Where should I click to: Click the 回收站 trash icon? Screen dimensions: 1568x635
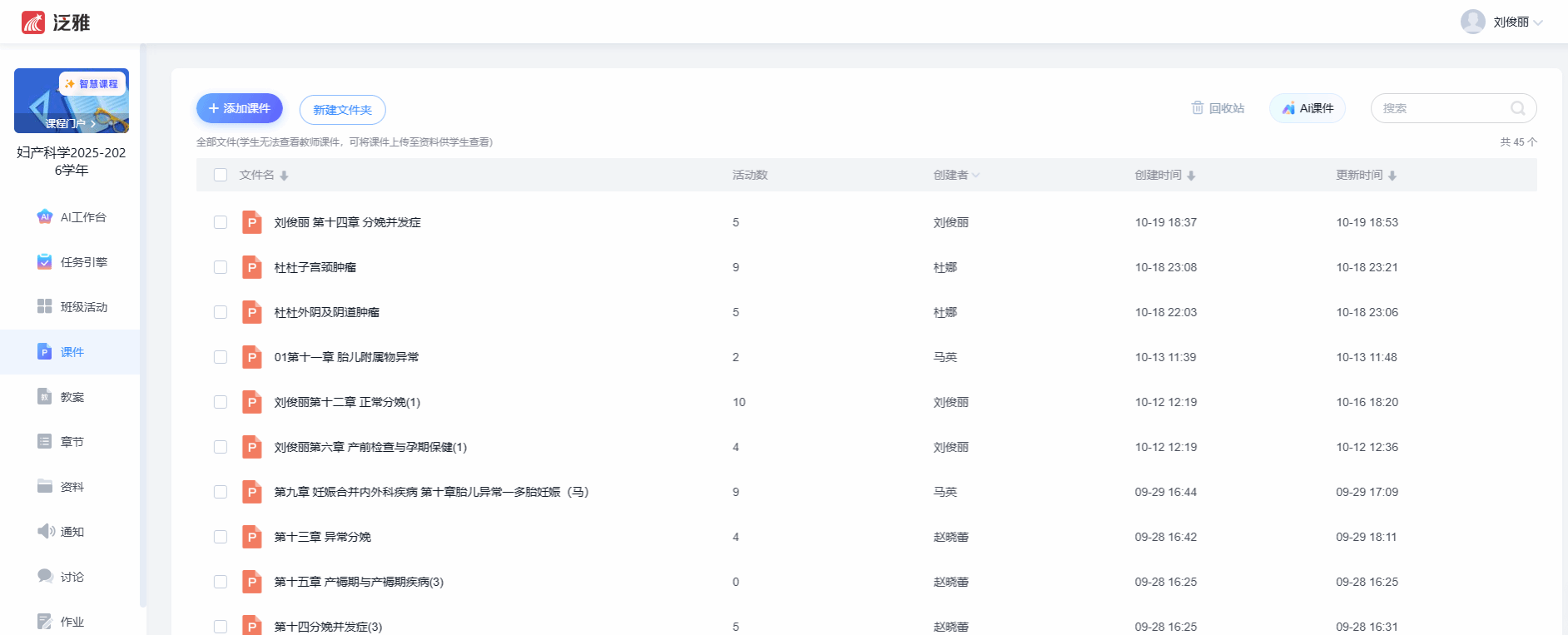coord(1198,108)
